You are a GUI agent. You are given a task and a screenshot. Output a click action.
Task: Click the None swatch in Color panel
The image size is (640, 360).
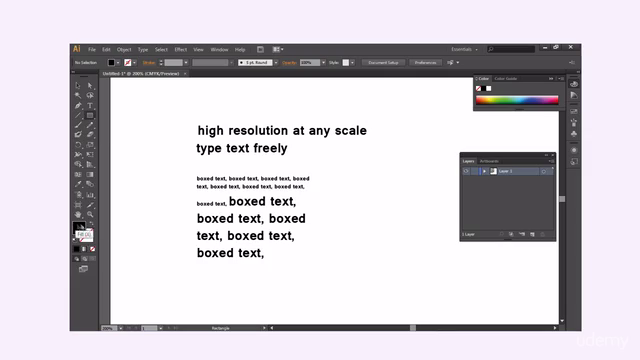(x=478, y=88)
